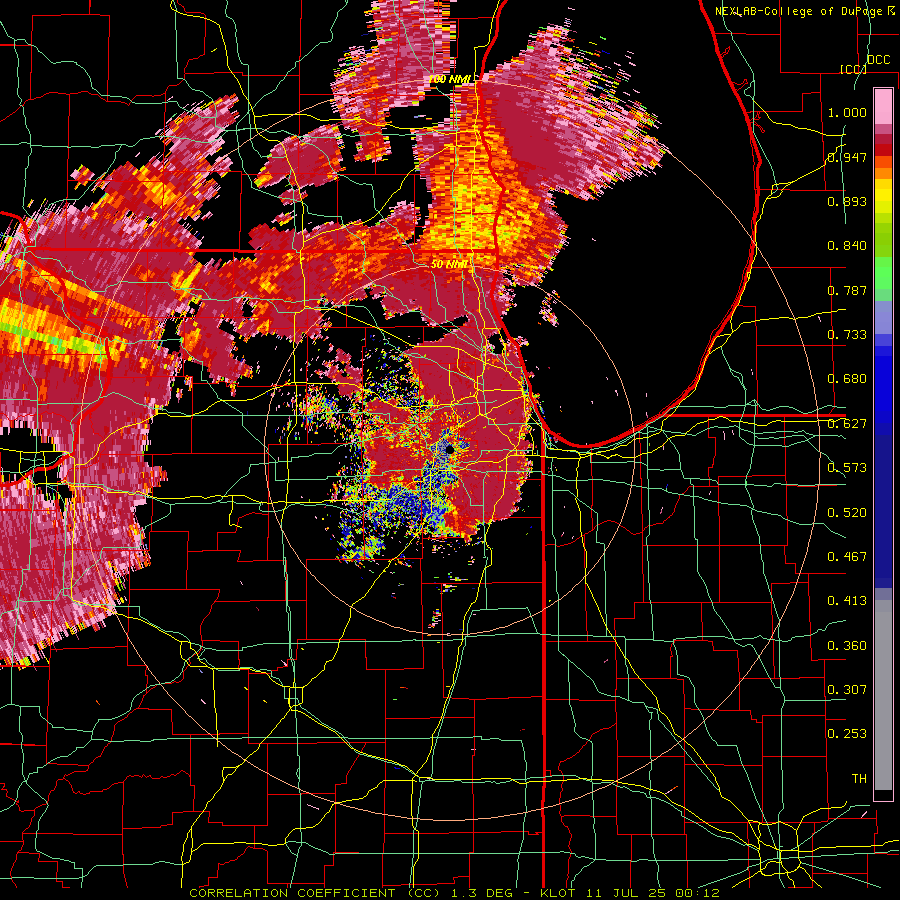Click the light pink top color bar segment
900x900 pixels.
coord(883,106)
